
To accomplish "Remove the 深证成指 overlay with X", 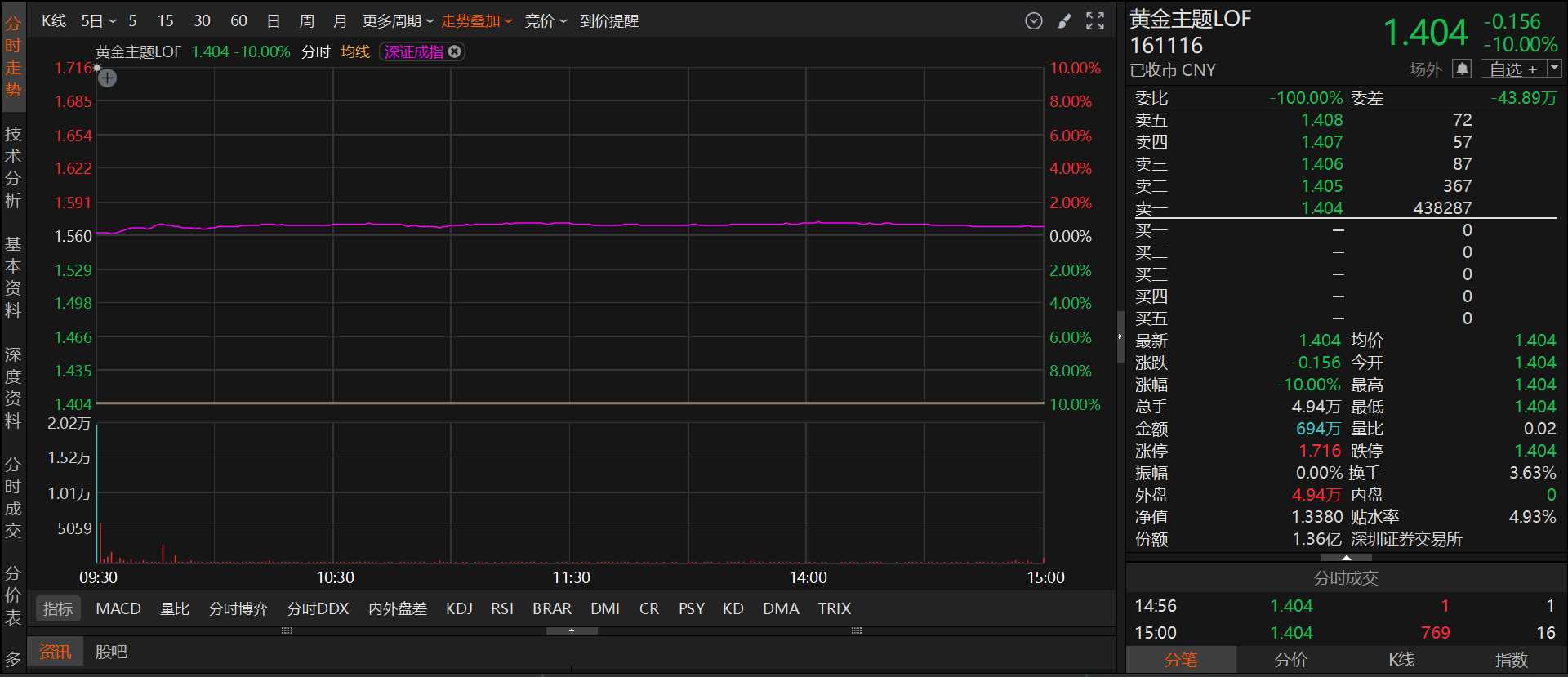I will click(x=455, y=51).
